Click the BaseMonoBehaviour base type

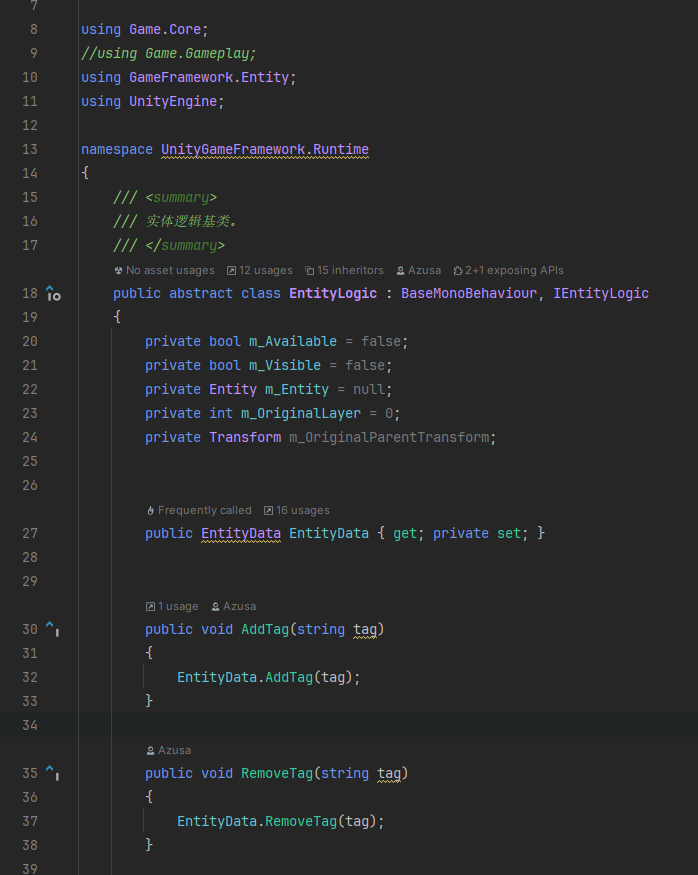(469, 294)
